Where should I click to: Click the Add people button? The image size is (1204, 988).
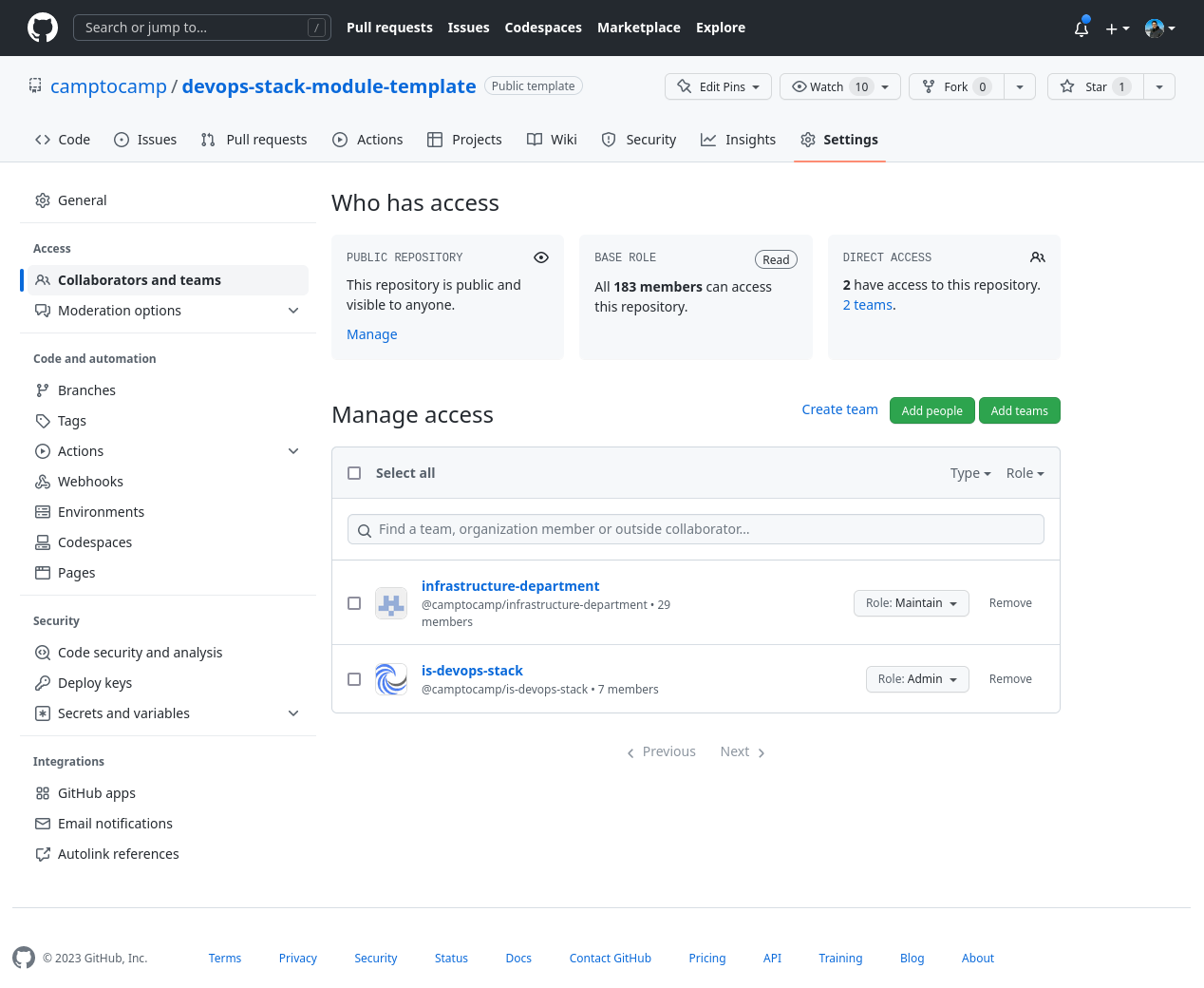932,410
